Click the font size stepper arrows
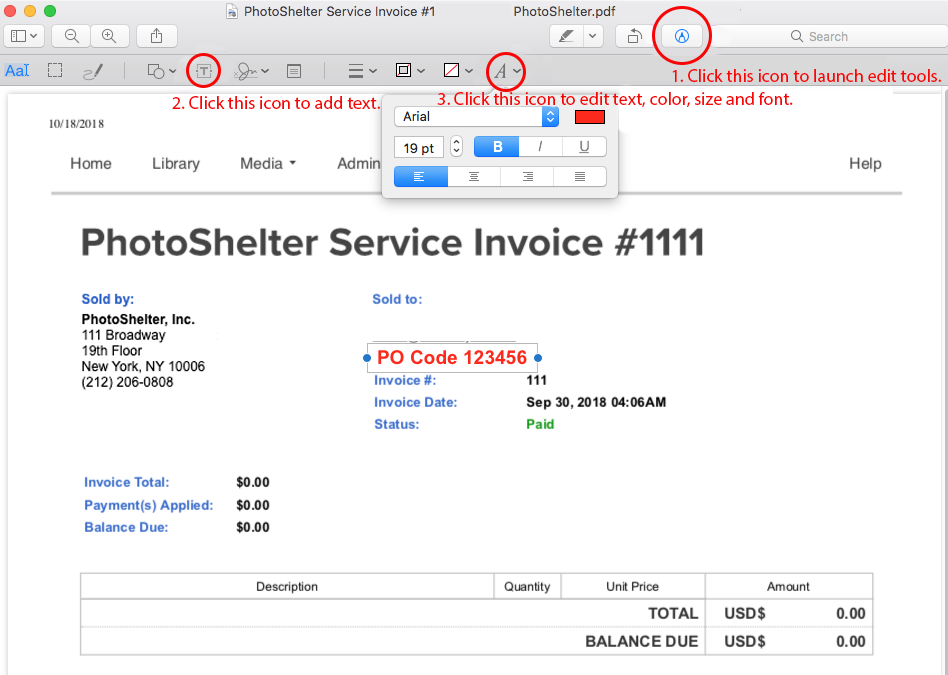The image size is (948, 675). click(456, 146)
